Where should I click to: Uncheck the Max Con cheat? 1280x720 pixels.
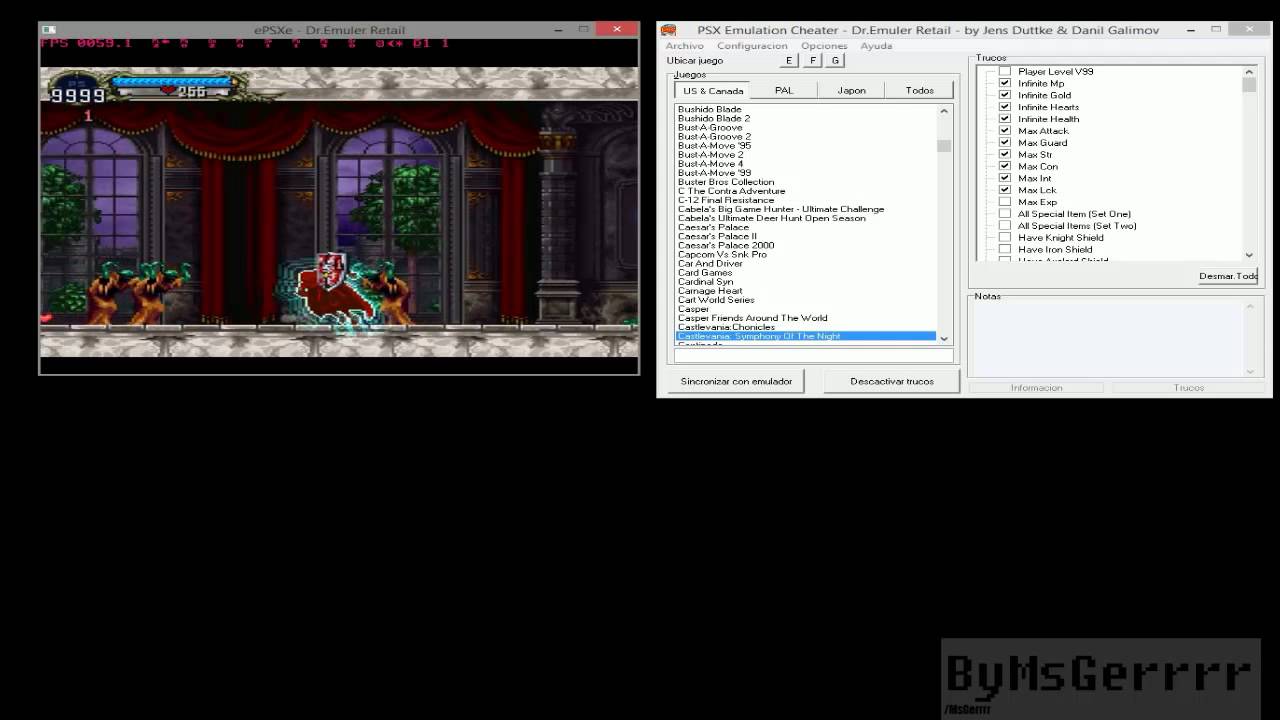click(1005, 166)
